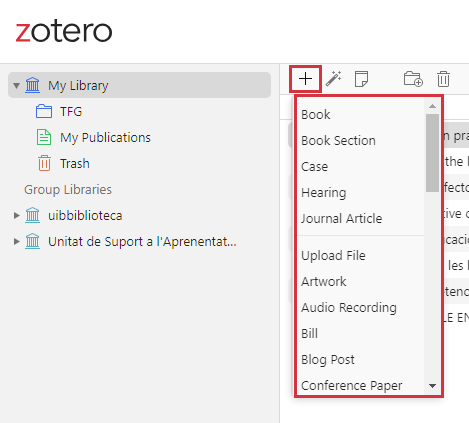The width and height of the screenshot is (469, 423).
Task: Click the Add to Collection folder icon
Action: (x=413, y=79)
